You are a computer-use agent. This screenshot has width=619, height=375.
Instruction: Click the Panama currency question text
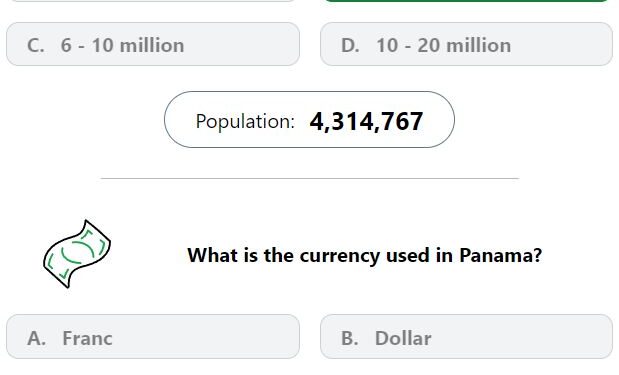pos(364,255)
